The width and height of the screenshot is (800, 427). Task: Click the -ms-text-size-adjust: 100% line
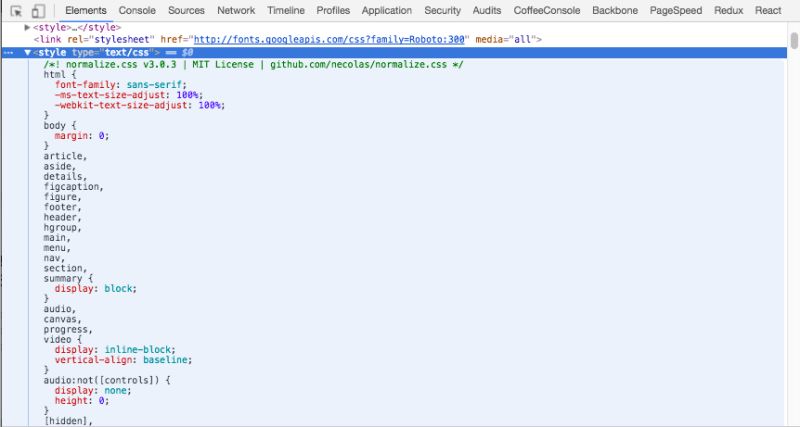(129, 95)
